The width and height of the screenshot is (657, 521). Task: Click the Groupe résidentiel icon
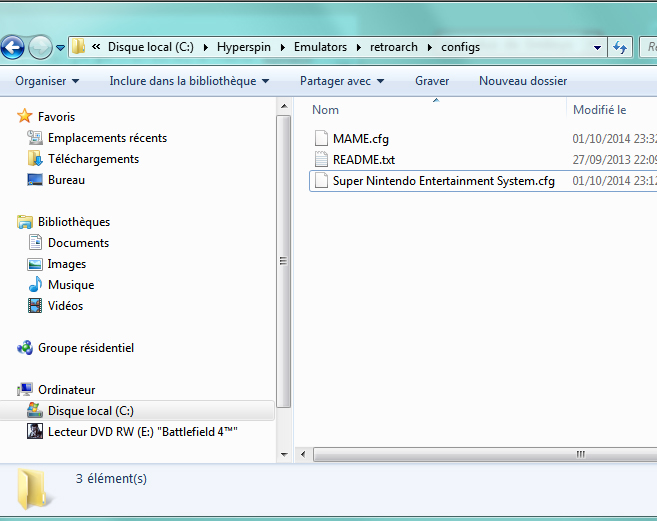[x=25, y=347]
